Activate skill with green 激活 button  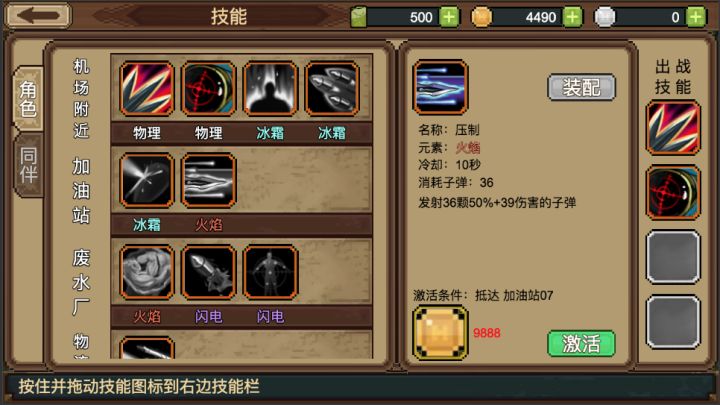click(581, 343)
